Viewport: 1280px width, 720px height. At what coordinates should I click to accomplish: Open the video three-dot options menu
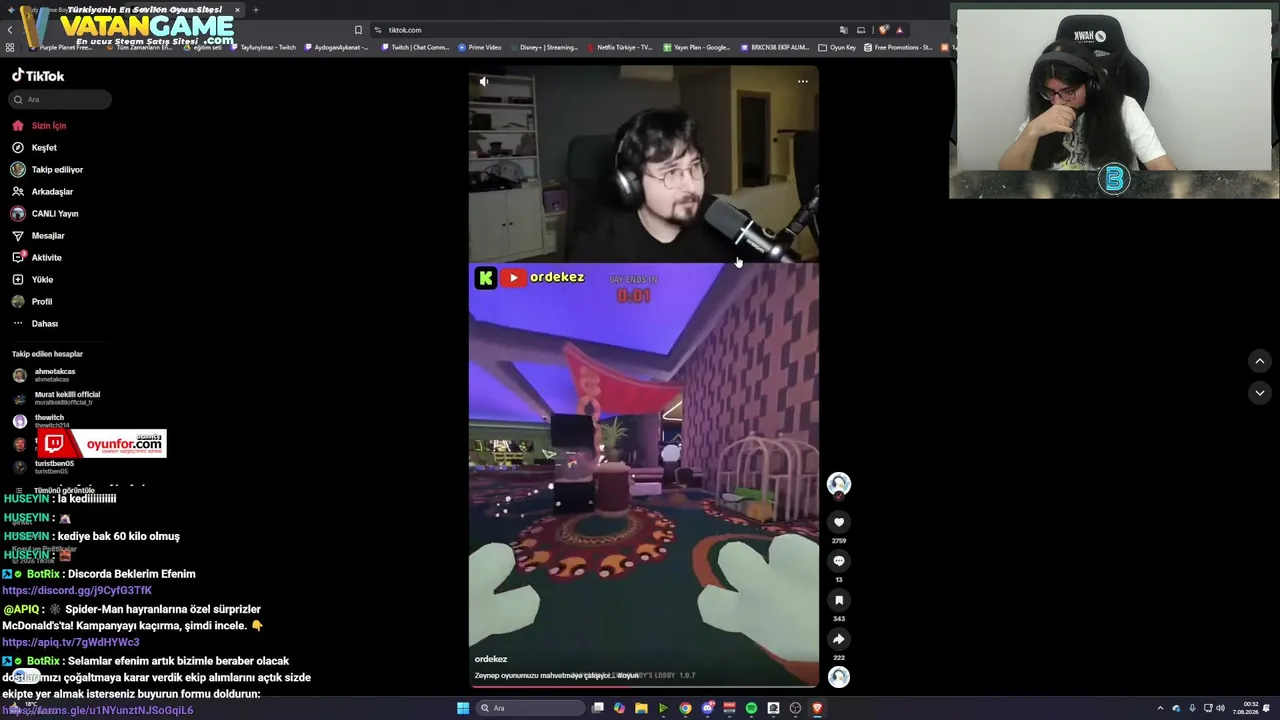(803, 82)
